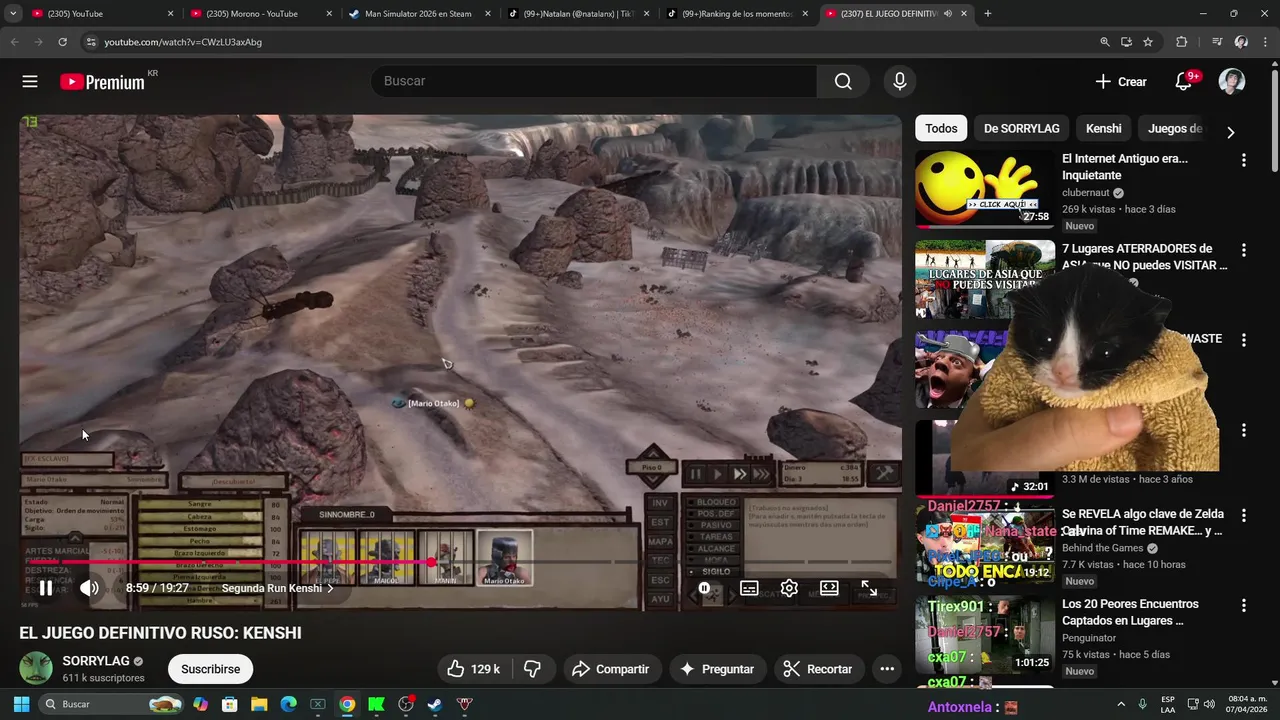Open the YouTube account avatar menu
The image size is (1280, 720).
[x=1232, y=82]
